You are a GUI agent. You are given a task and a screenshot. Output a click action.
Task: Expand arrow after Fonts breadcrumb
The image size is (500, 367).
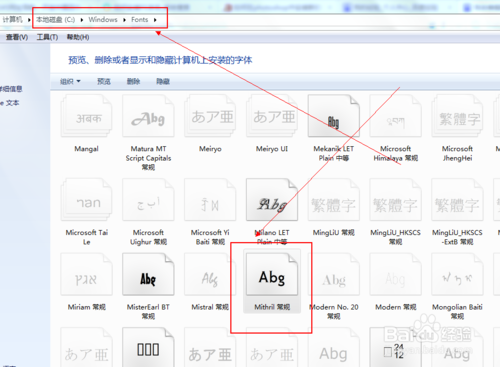point(155,20)
